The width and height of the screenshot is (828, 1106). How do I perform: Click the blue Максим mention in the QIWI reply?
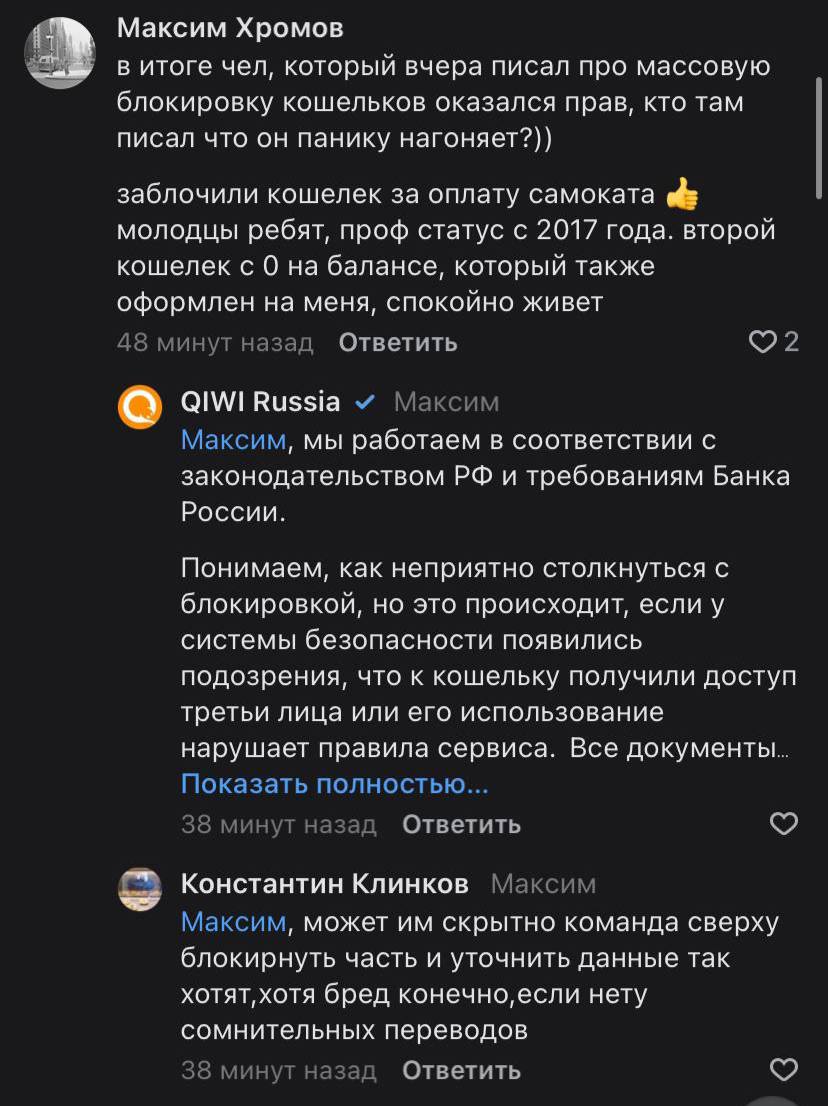[x=233, y=441]
